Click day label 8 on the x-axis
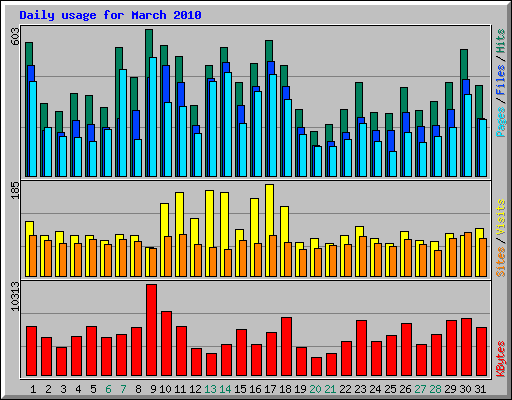Viewport: 512px width, 400px height. pos(138,389)
